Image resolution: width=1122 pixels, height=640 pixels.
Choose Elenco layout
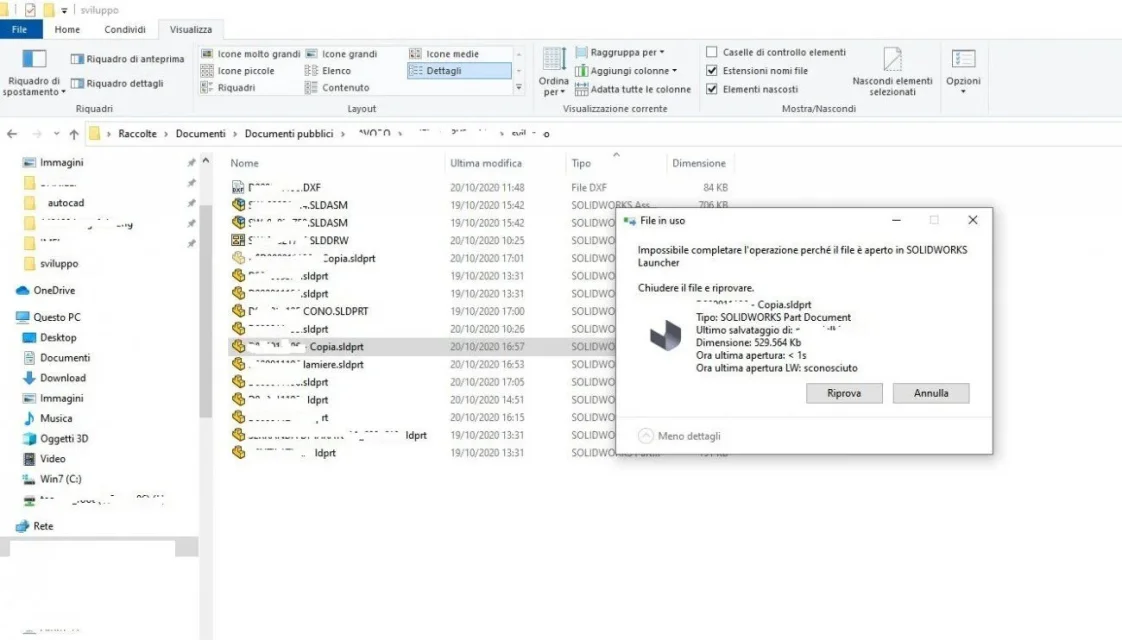click(328, 71)
